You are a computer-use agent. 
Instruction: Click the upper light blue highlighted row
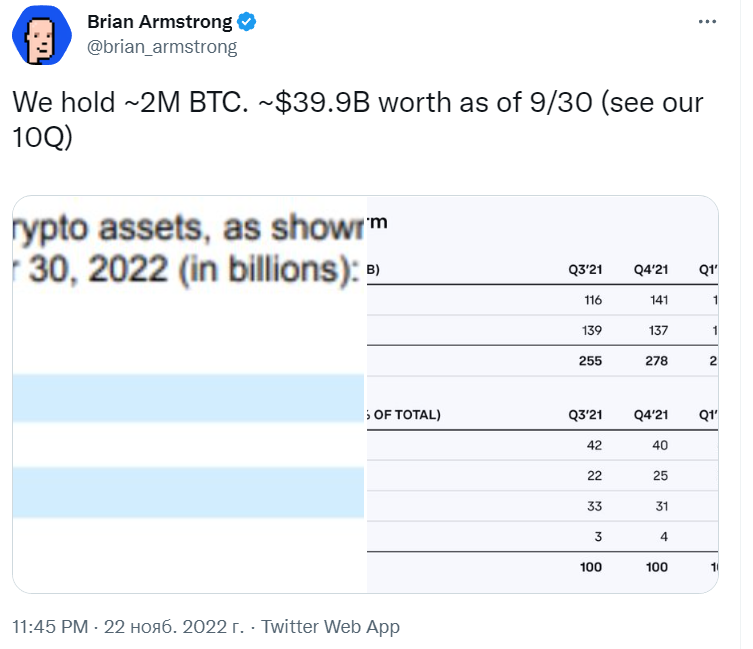tap(188, 398)
